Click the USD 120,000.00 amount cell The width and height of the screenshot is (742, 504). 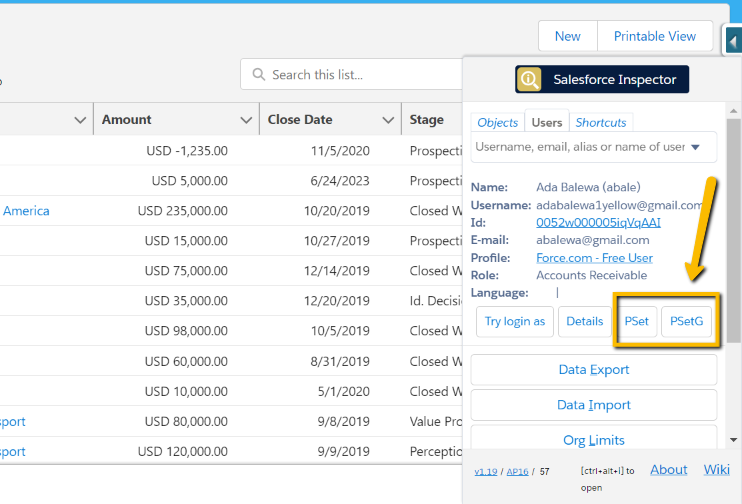[x=183, y=452]
